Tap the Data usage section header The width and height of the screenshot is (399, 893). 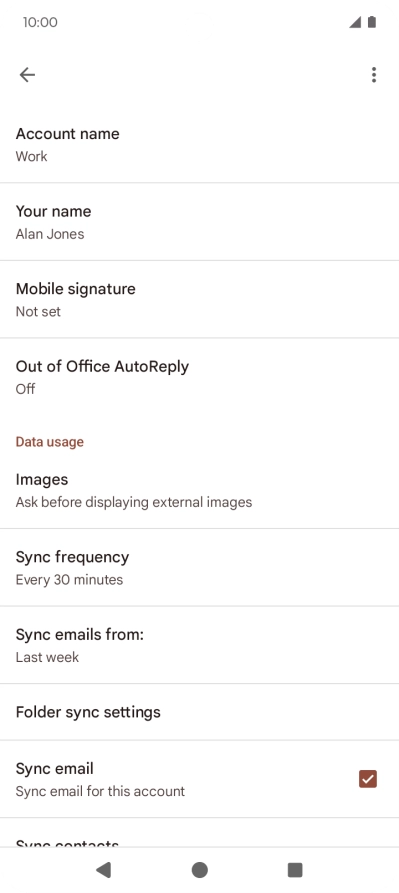tap(50, 442)
